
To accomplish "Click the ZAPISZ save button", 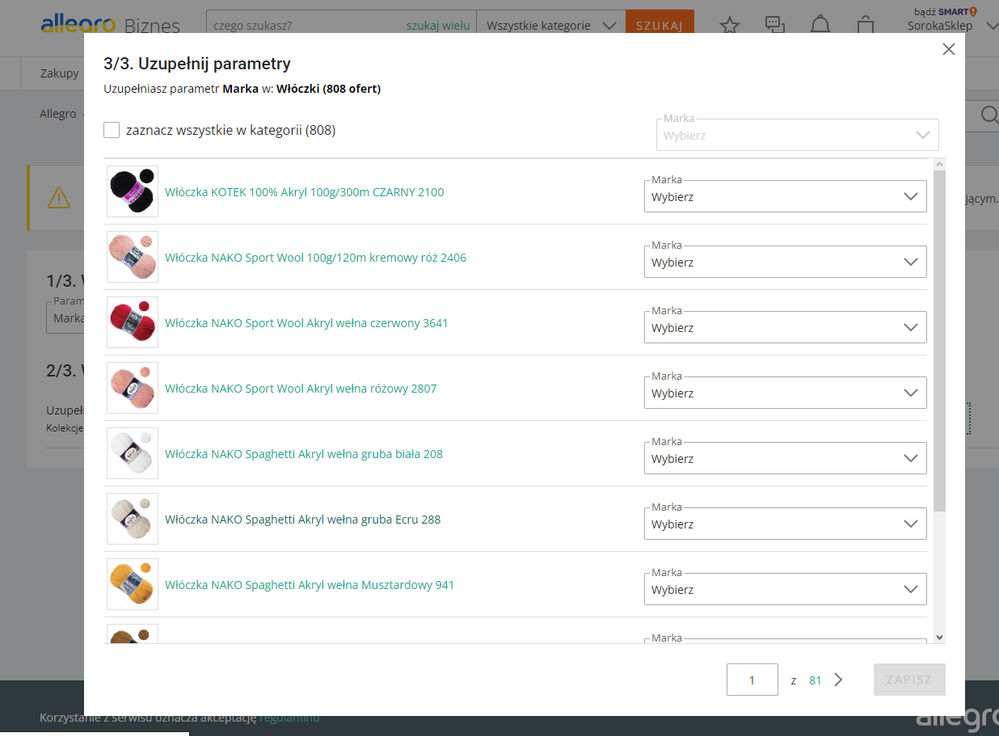I will point(909,680).
